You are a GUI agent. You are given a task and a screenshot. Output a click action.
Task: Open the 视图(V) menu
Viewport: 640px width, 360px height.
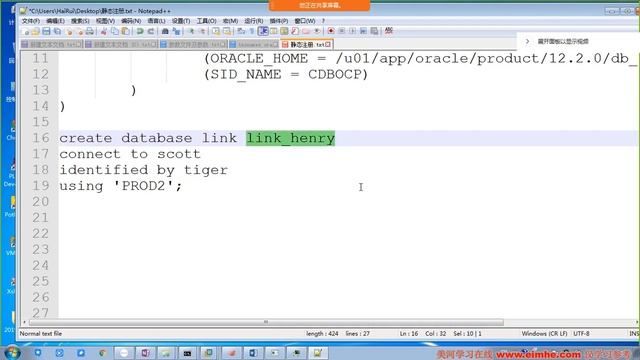(x=105, y=21)
